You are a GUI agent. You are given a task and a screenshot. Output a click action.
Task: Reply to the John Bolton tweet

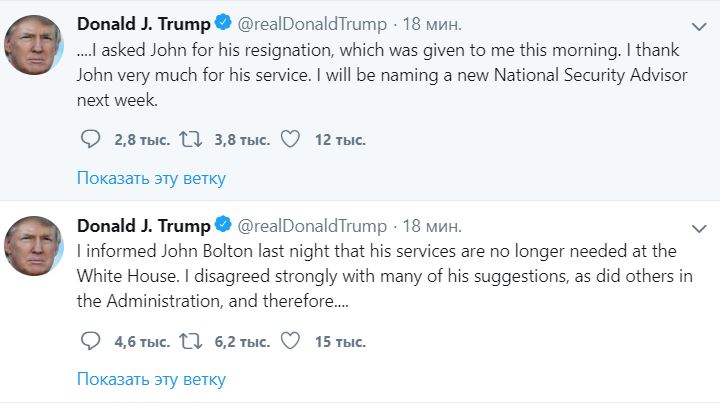click(x=90, y=341)
